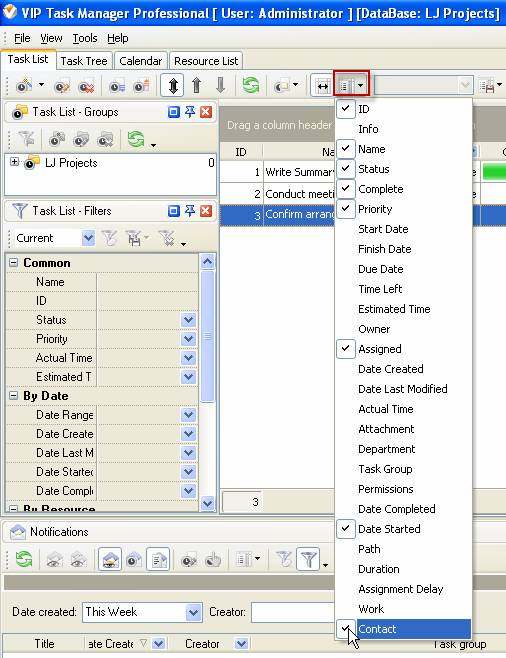
Task: Pin the Task List - Groups panel
Action: pyautogui.click(x=190, y=112)
